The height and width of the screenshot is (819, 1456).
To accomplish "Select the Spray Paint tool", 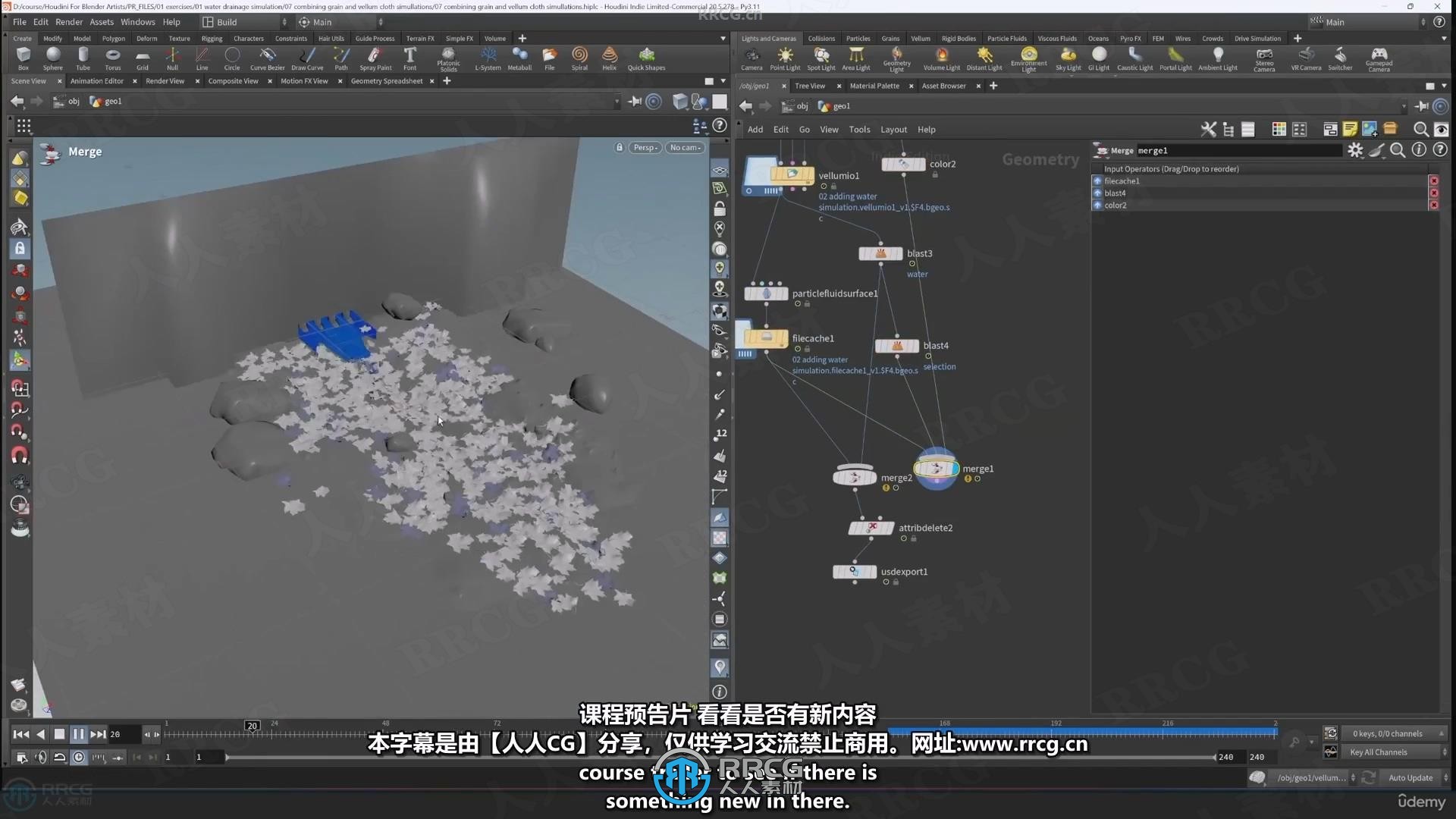I will click(375, 58).
